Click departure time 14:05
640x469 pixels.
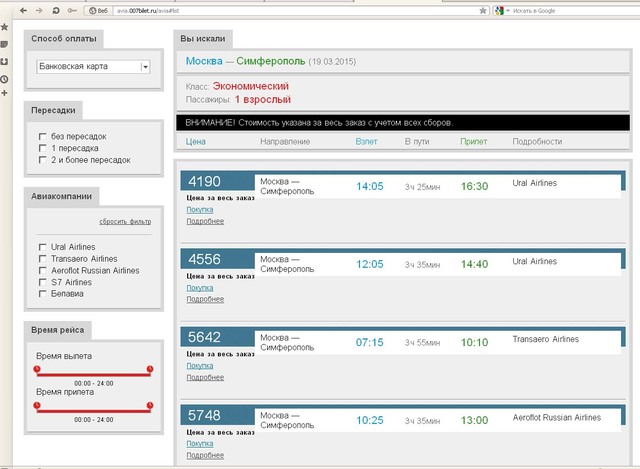[370, 187]
